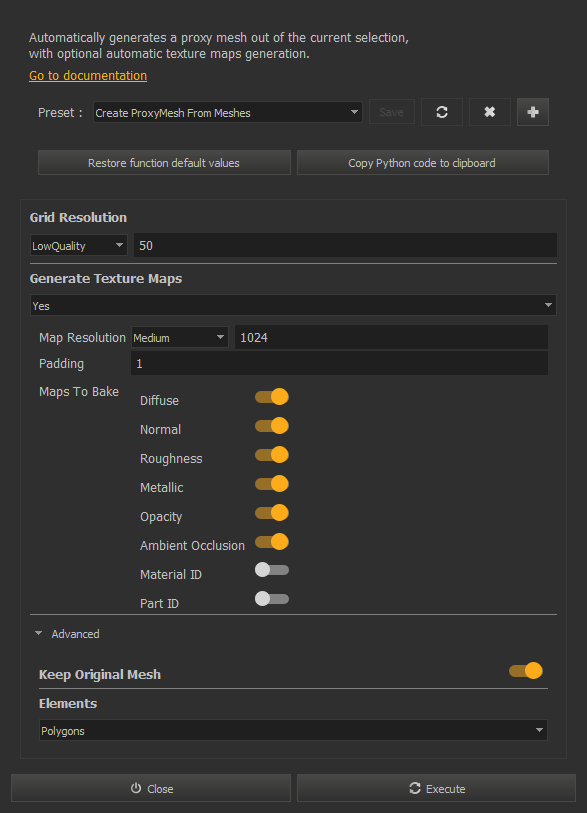Click the reload preset icon
Screen dimensions: 587x813
pyautogui.click(x=442, y=112)
